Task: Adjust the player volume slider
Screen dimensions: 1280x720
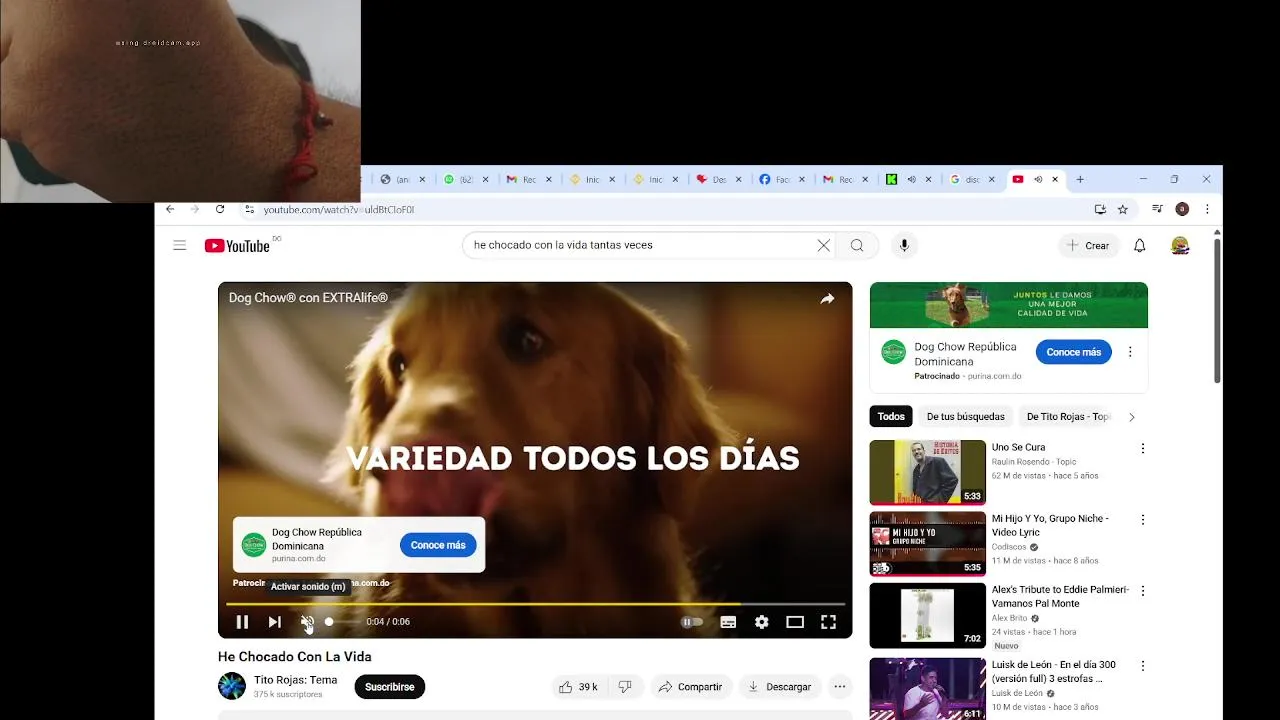Action: pos(342,622)
